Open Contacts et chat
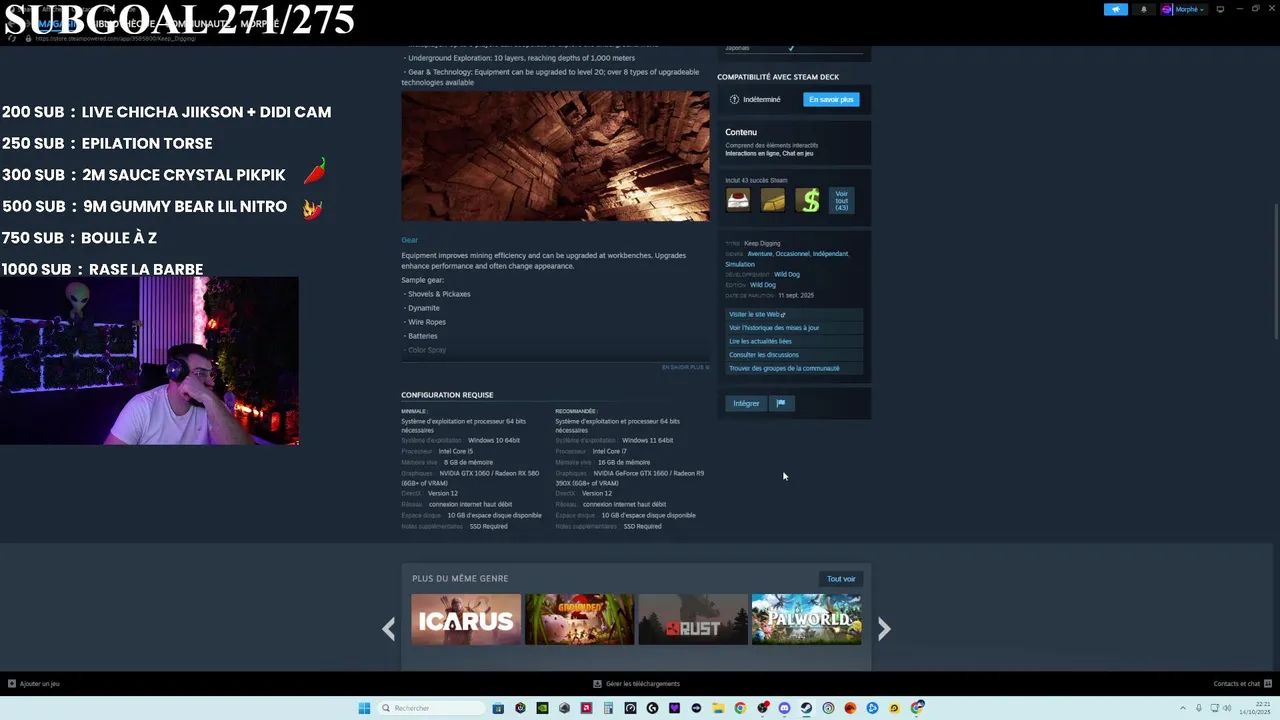Screen dimensions: 1280x720 click(x=1241, y=684)
